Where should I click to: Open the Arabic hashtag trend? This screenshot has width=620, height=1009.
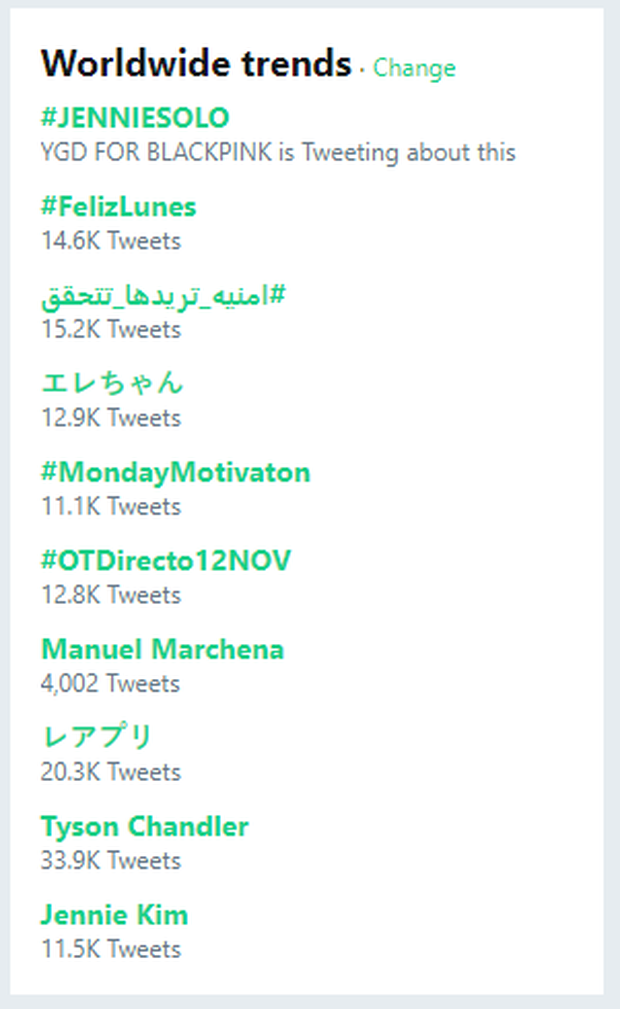tap(164, 295)
